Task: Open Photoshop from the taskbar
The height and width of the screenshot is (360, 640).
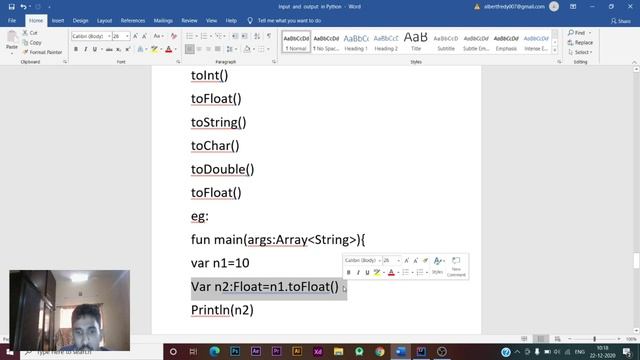Action: click(x=235, y=351)
